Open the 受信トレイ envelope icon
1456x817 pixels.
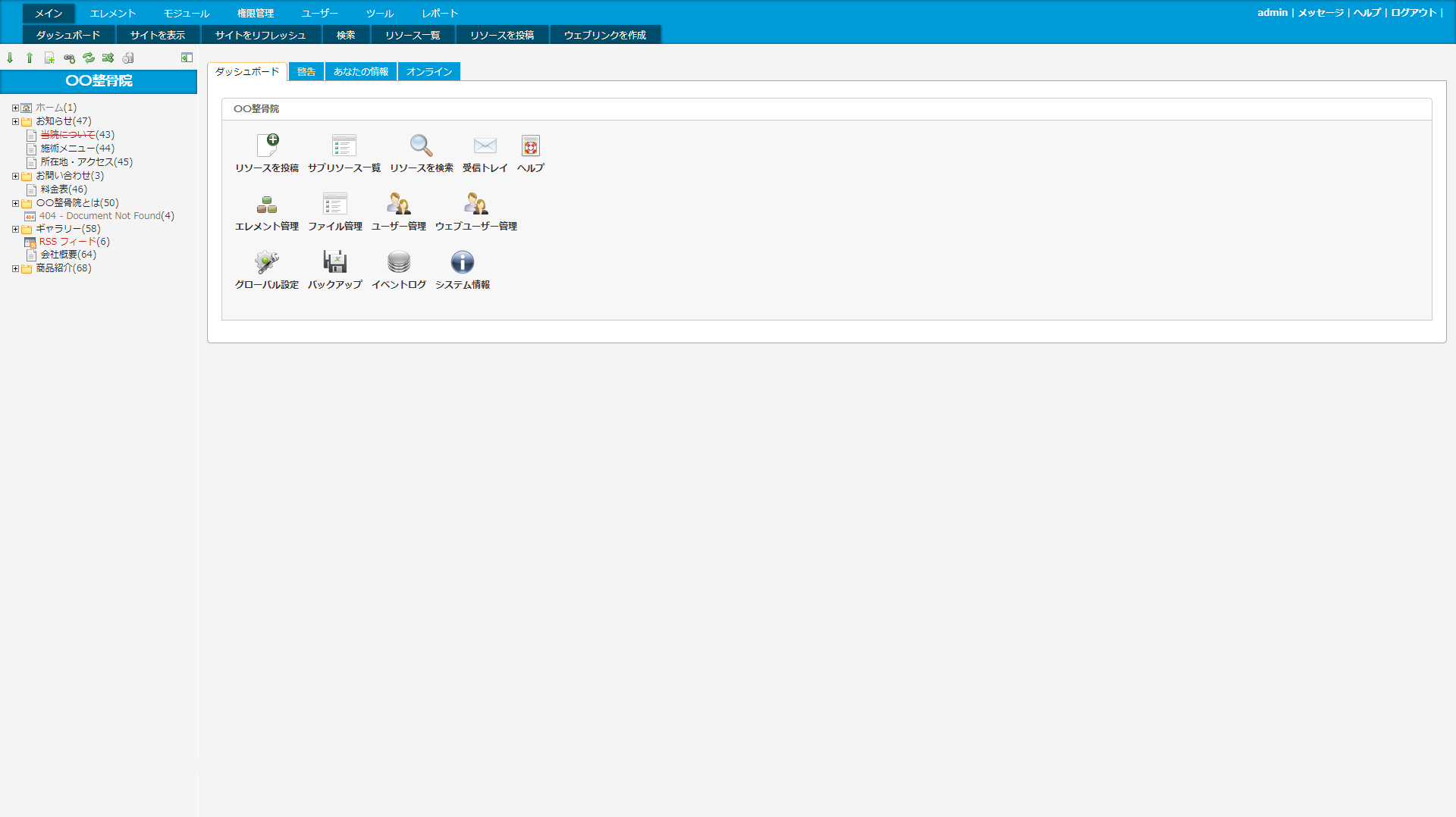click(485, 146)
